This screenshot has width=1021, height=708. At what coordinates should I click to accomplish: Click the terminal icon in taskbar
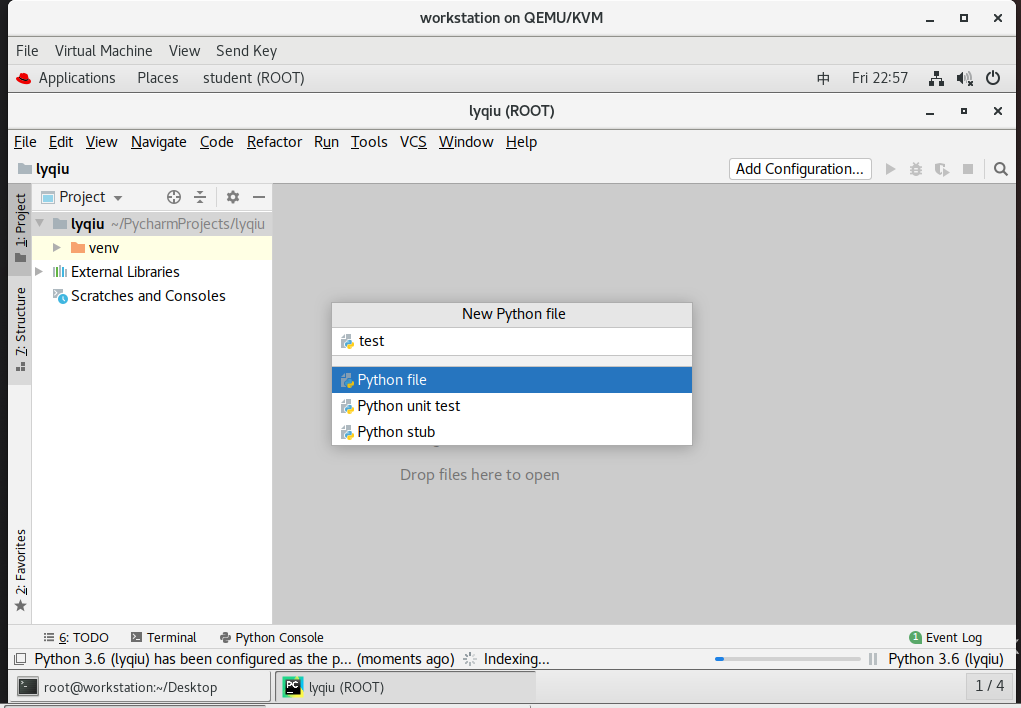[x=28, y=687]
